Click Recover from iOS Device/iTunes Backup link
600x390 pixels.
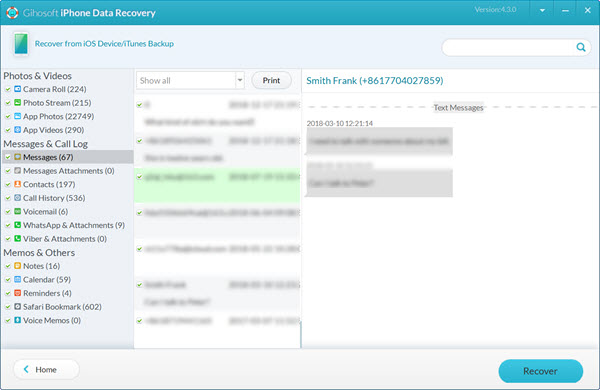[x=104, y=44]
